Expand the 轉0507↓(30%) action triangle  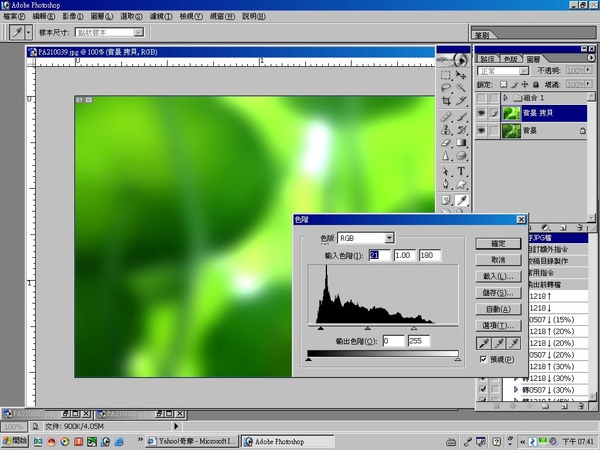click(516, 390)
